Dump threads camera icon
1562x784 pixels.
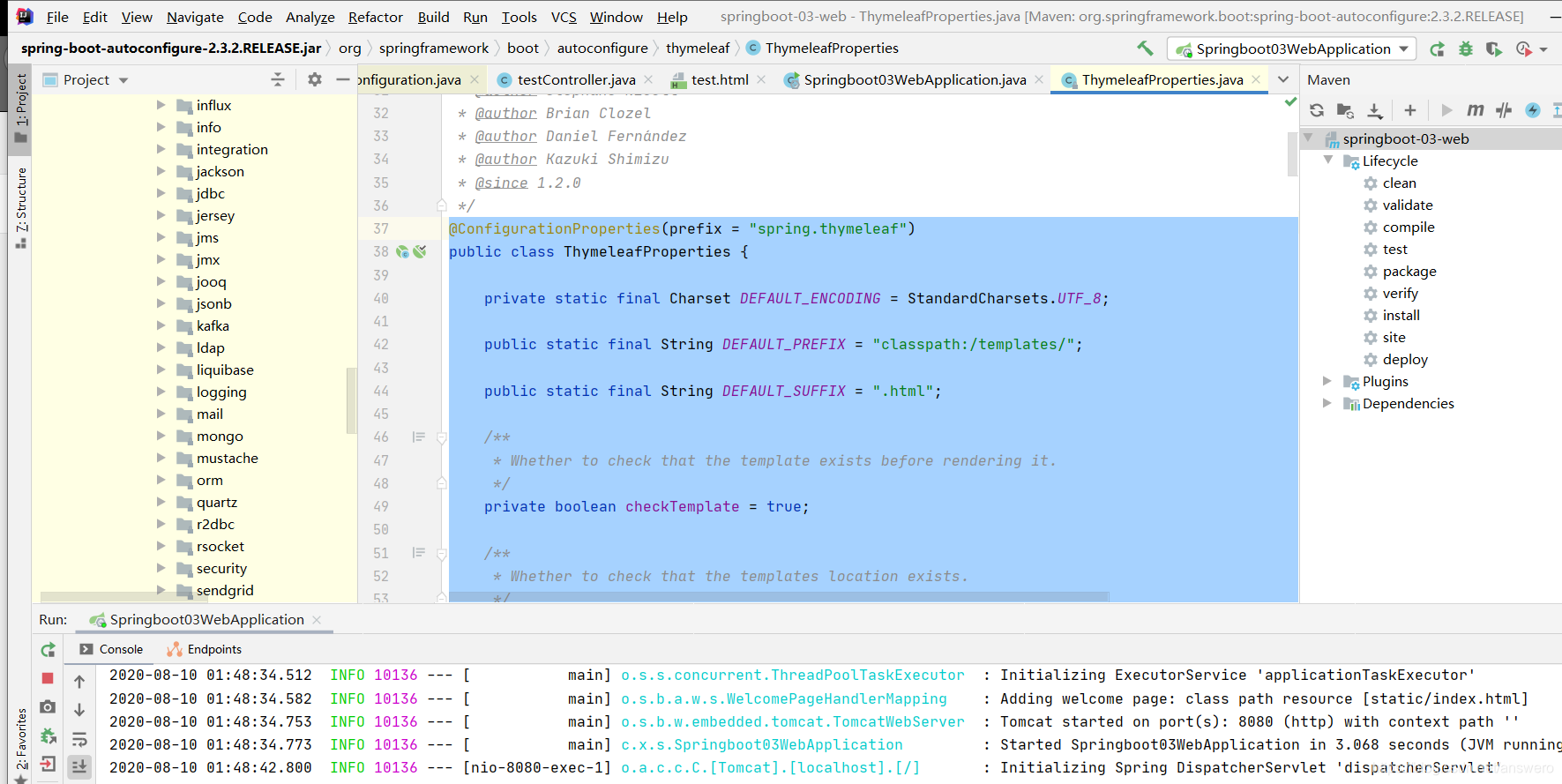pyautogui.click(x=48, y=707)
